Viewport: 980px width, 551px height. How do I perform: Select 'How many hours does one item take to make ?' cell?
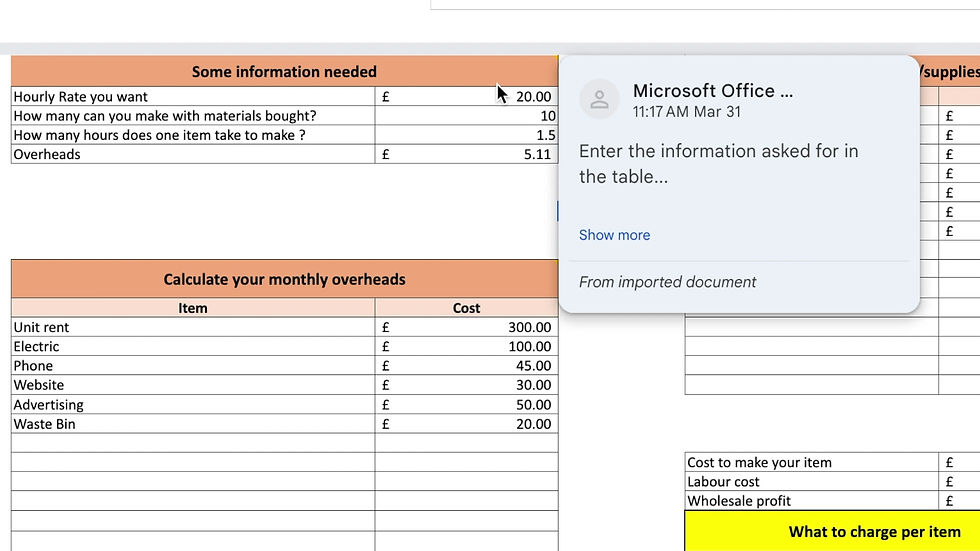click(193, 135)
